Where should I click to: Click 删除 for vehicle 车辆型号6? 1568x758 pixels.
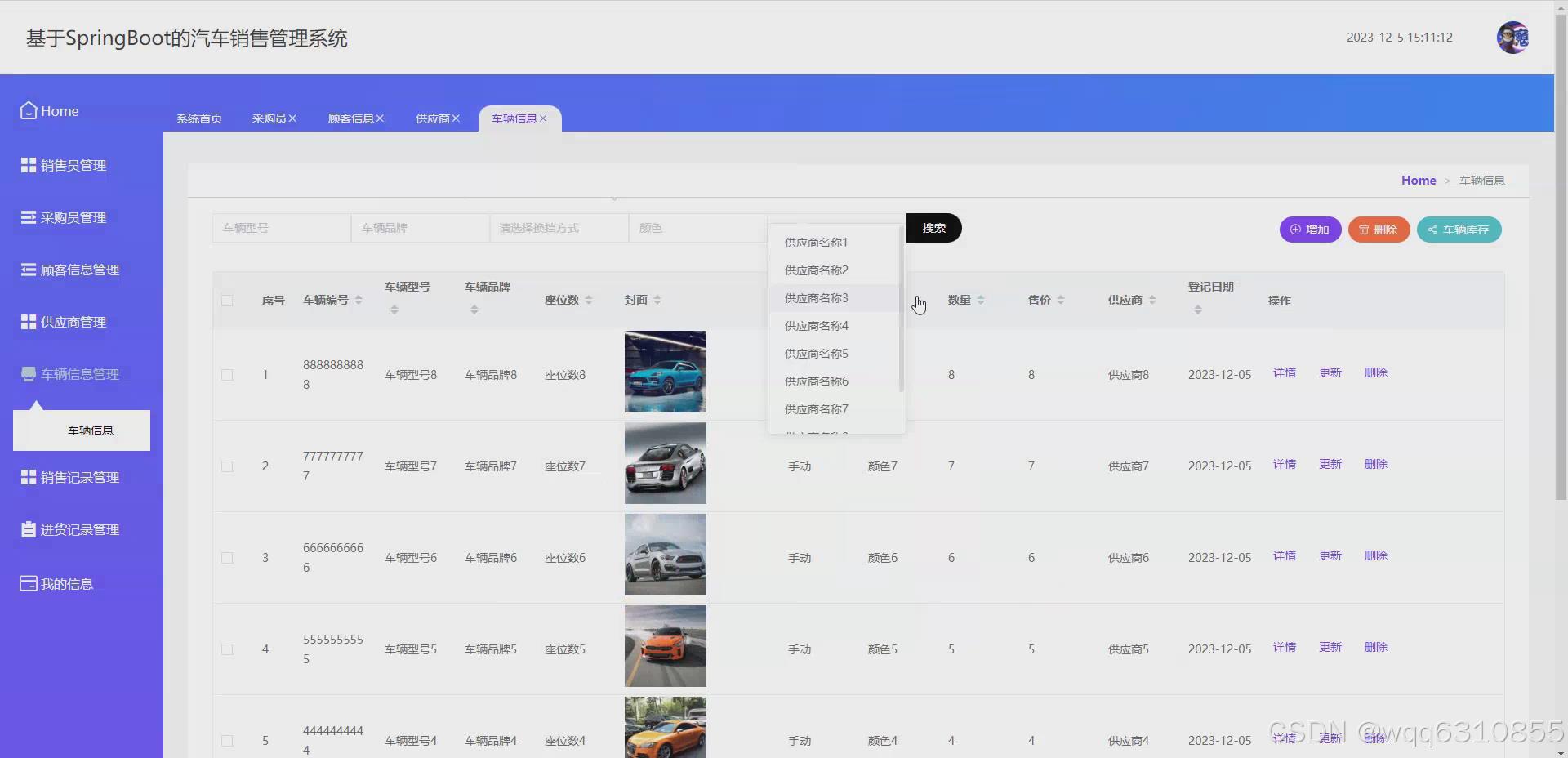1376,555
